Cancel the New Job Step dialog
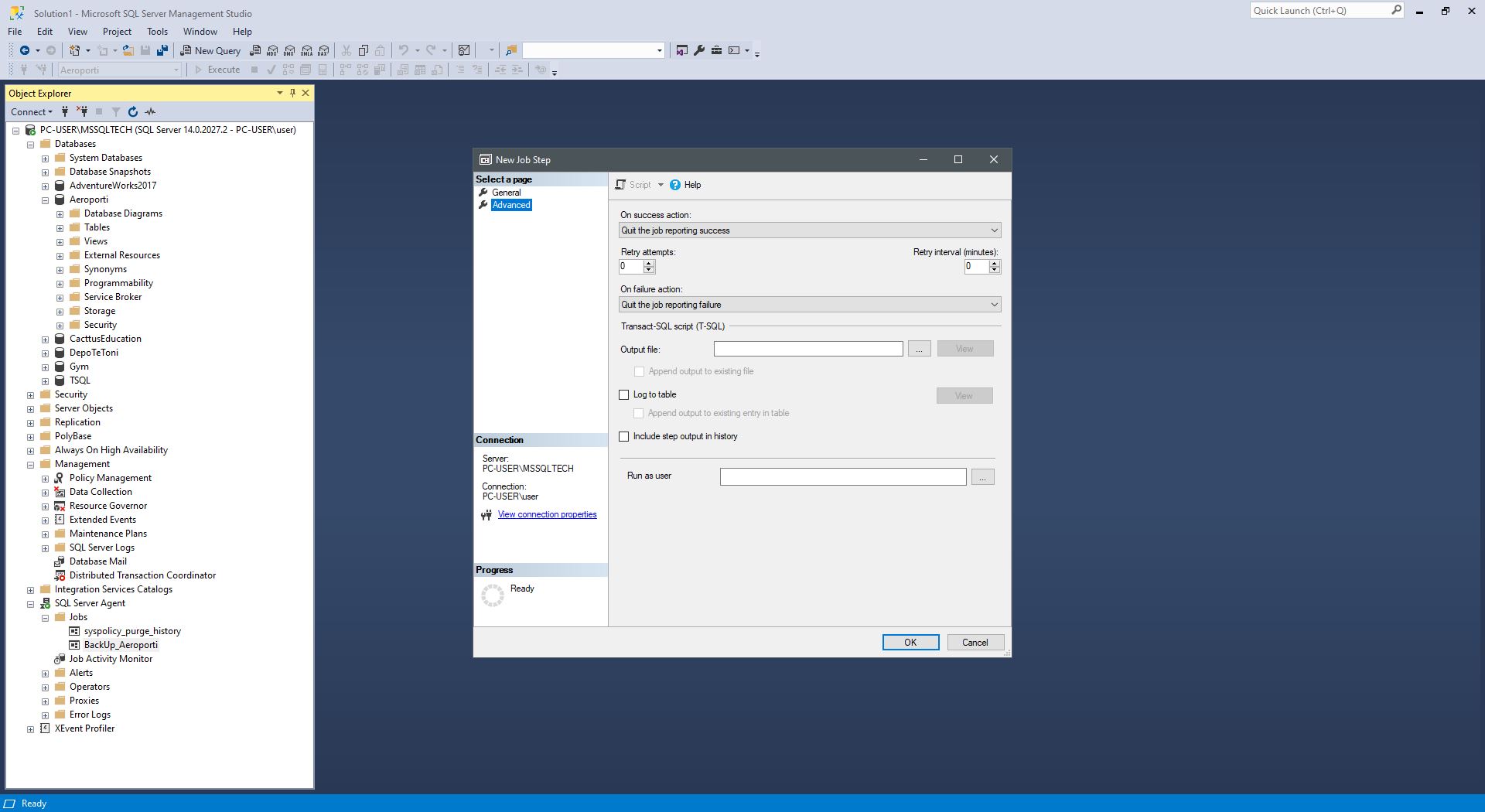Viewport: 1485px width, 812px height. (x=975, y=643)
